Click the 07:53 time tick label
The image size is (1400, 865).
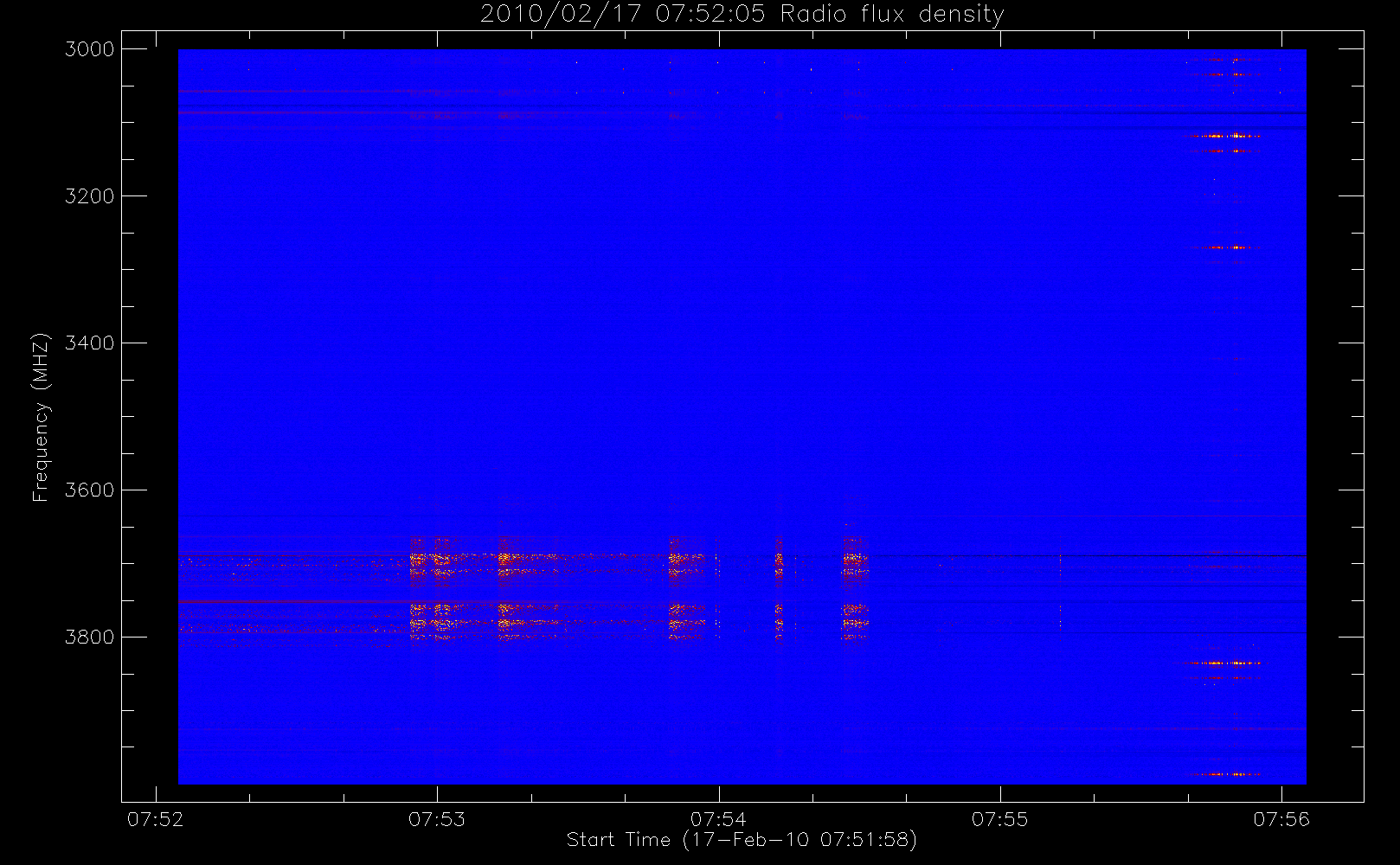[x=437, y=819]
